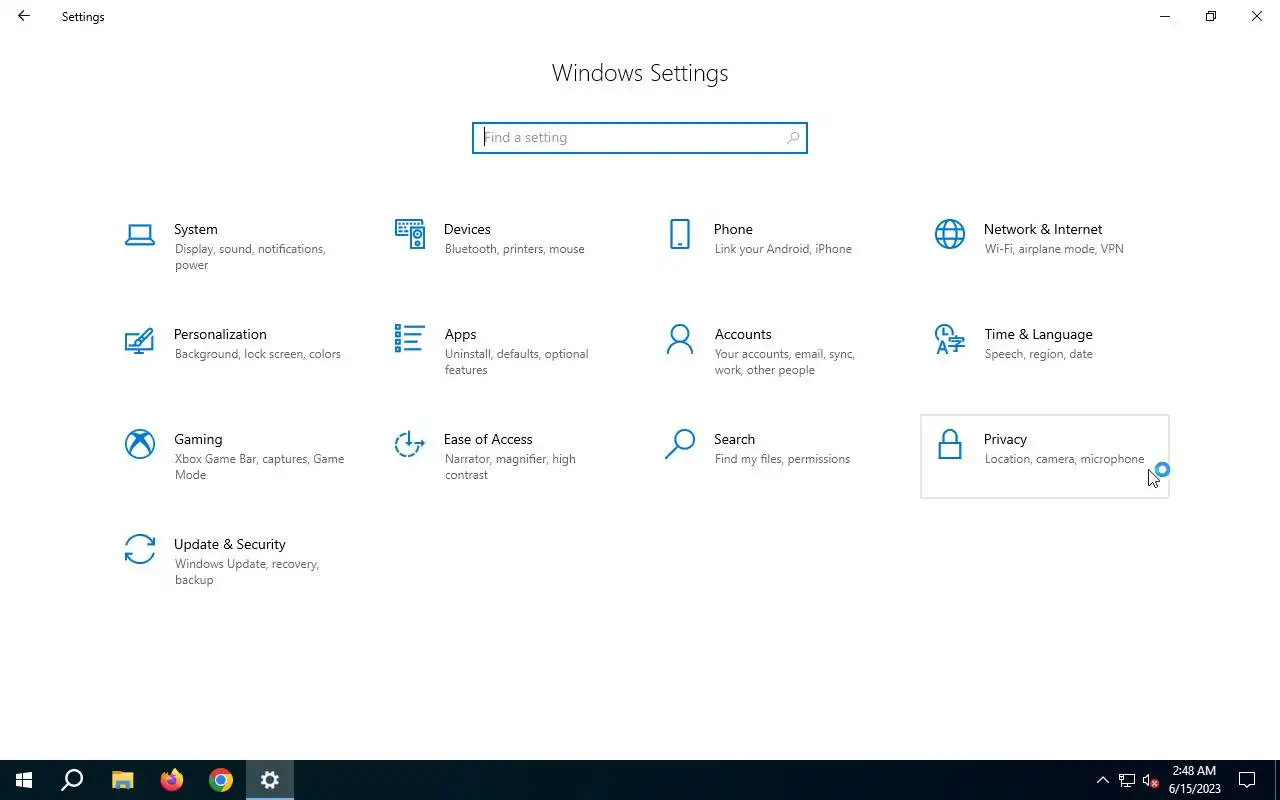
Task: Click 'Narrator, magnifier, high contrast' description
Action: coord(510,467)
